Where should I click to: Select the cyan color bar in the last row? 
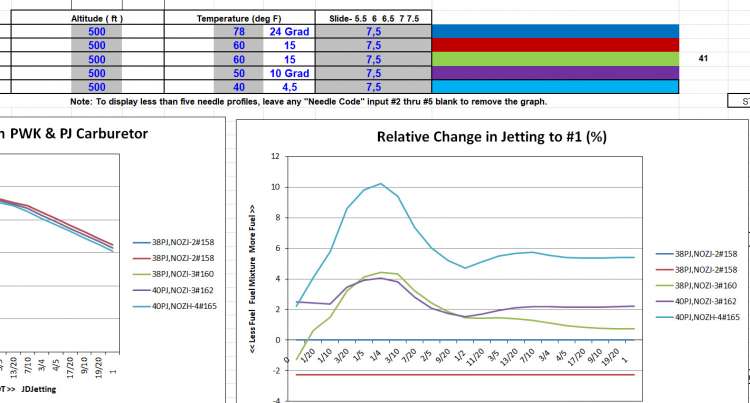555,87
